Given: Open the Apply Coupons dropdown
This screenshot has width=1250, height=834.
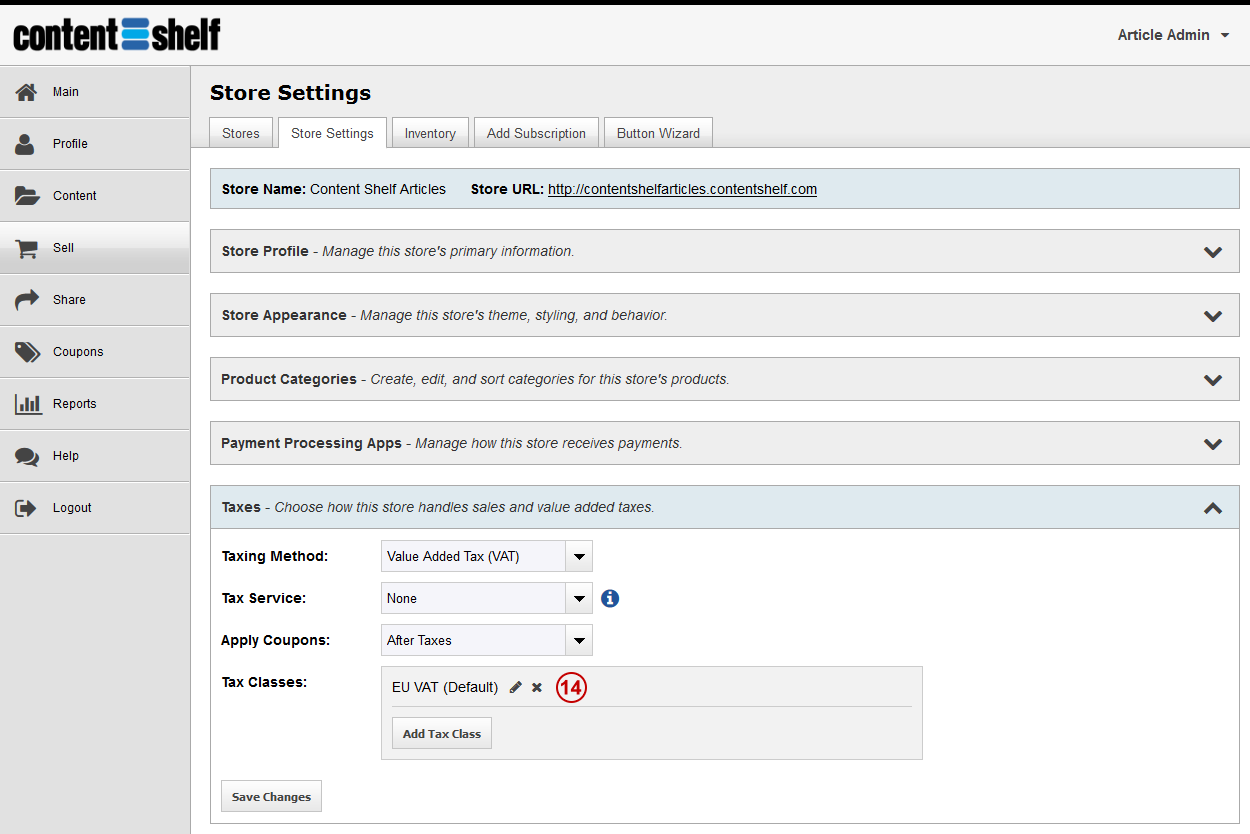Looking at the screenshot, I should (487, 640).
